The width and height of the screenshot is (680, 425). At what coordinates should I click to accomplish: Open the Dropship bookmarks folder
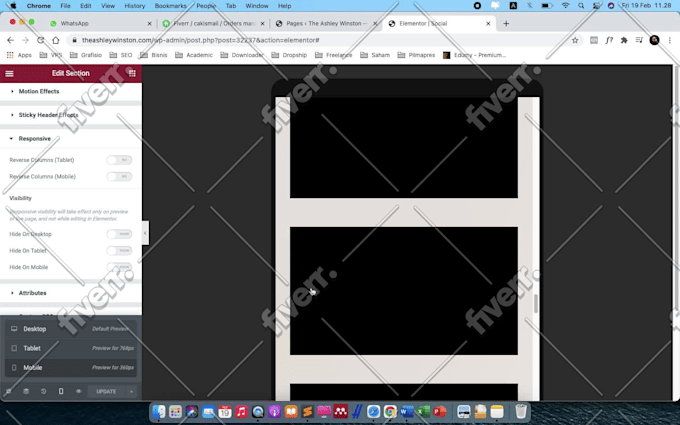(289, 55)
